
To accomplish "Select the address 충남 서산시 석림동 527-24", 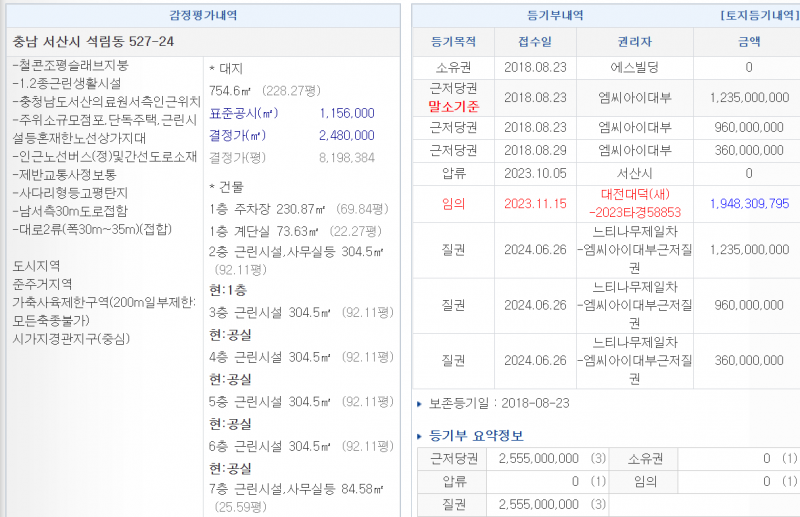I will coord(93,42).
